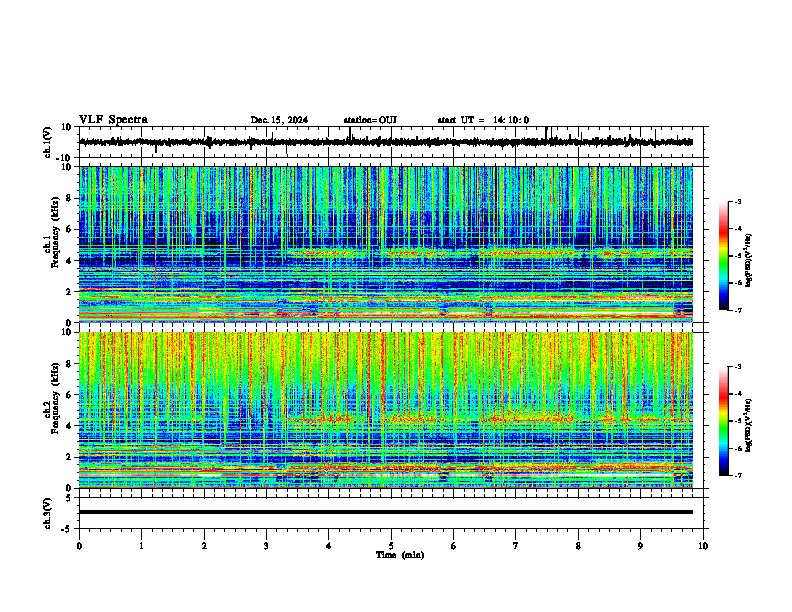
Task: Click the time axis tick label 3
Action: point(266,546)
